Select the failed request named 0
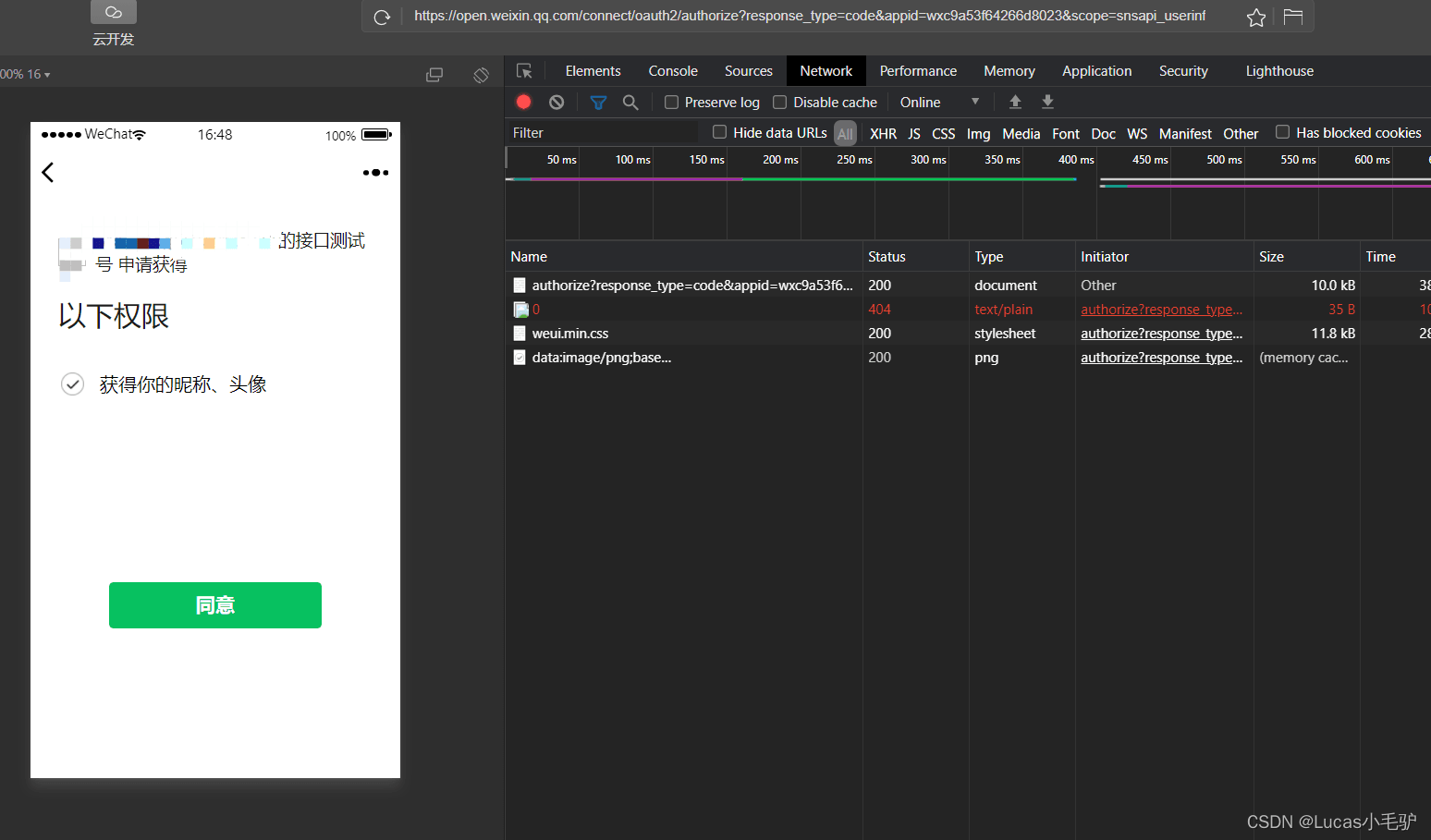Screen dimensions: 1431x840 (968, 310)
